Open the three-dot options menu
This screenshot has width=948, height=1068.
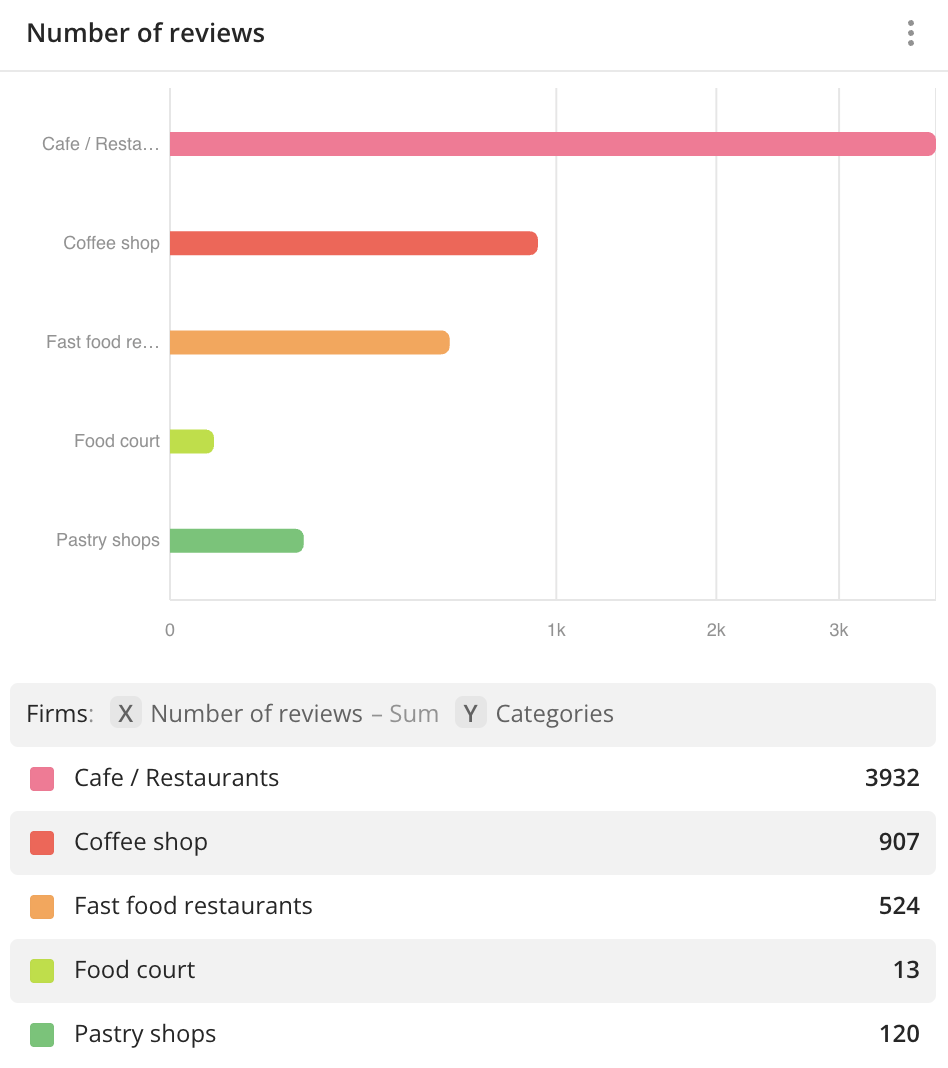pos(910,33)
